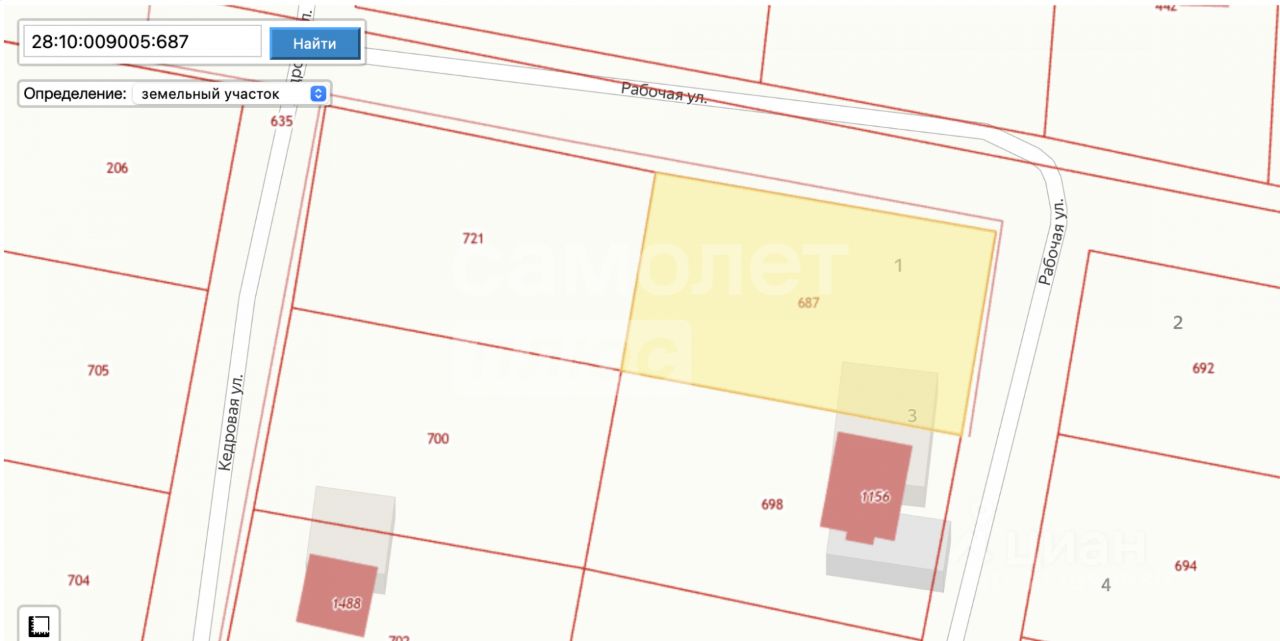Click parcel label 700
Viewport: 1280px width, 641px height.
click(x=438, y=438)
